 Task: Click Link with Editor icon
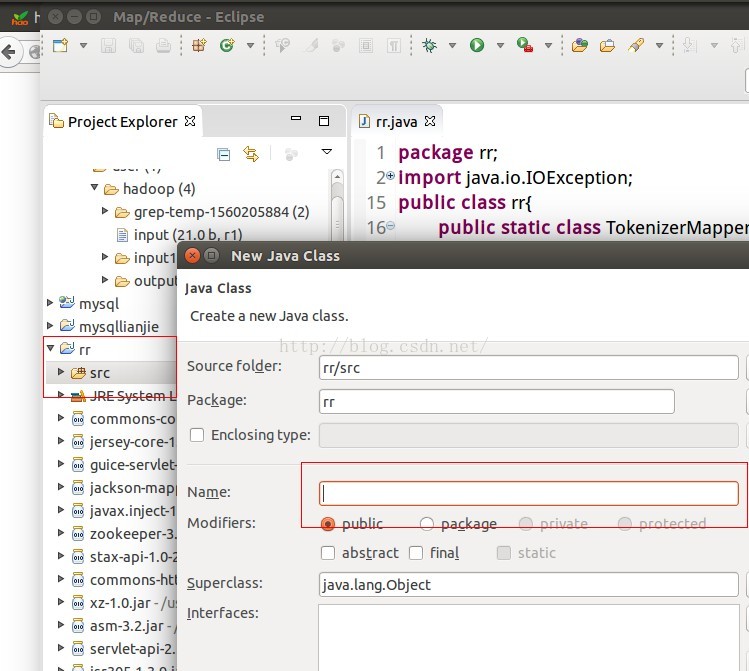251,154
